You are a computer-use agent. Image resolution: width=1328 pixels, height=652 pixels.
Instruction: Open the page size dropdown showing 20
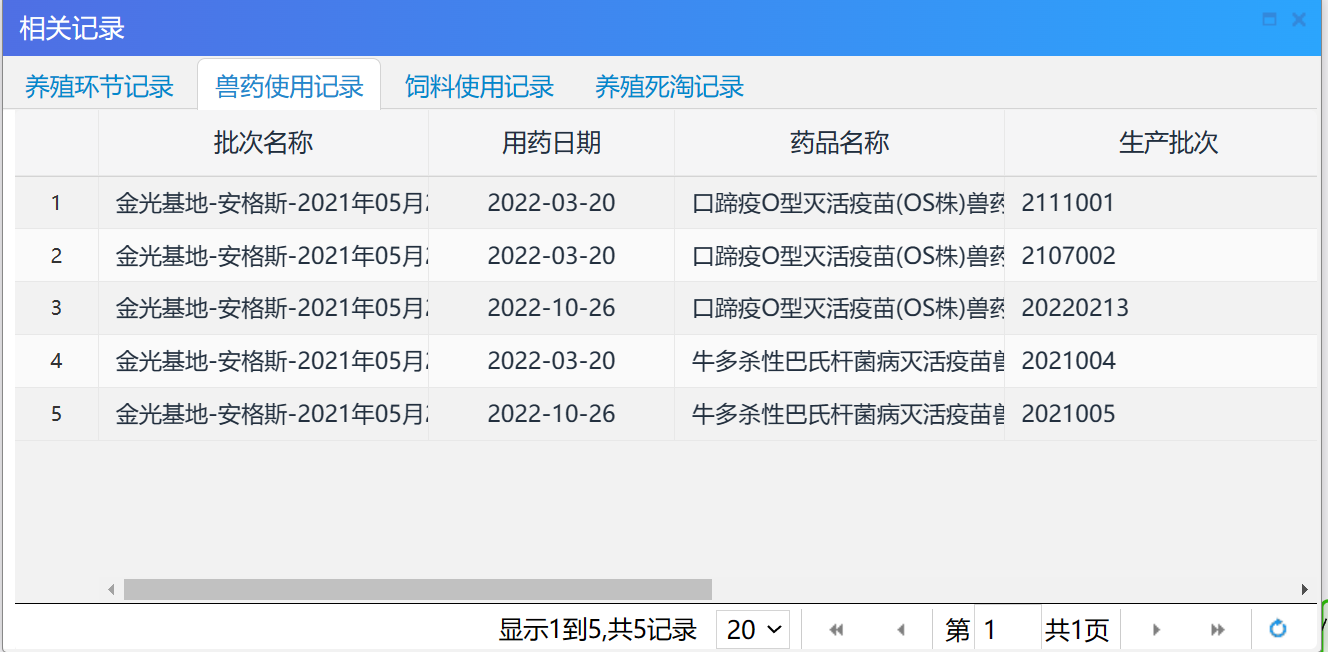pos(753,629)
